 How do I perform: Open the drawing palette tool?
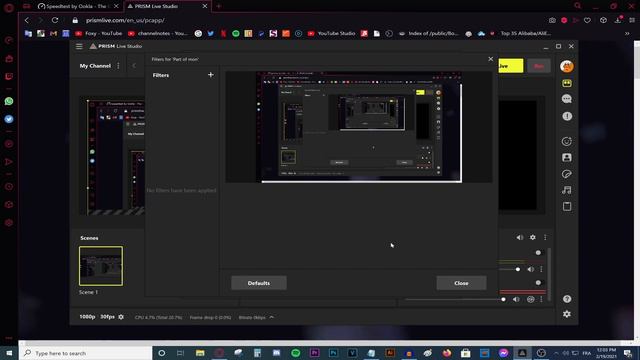coord(567,174)
